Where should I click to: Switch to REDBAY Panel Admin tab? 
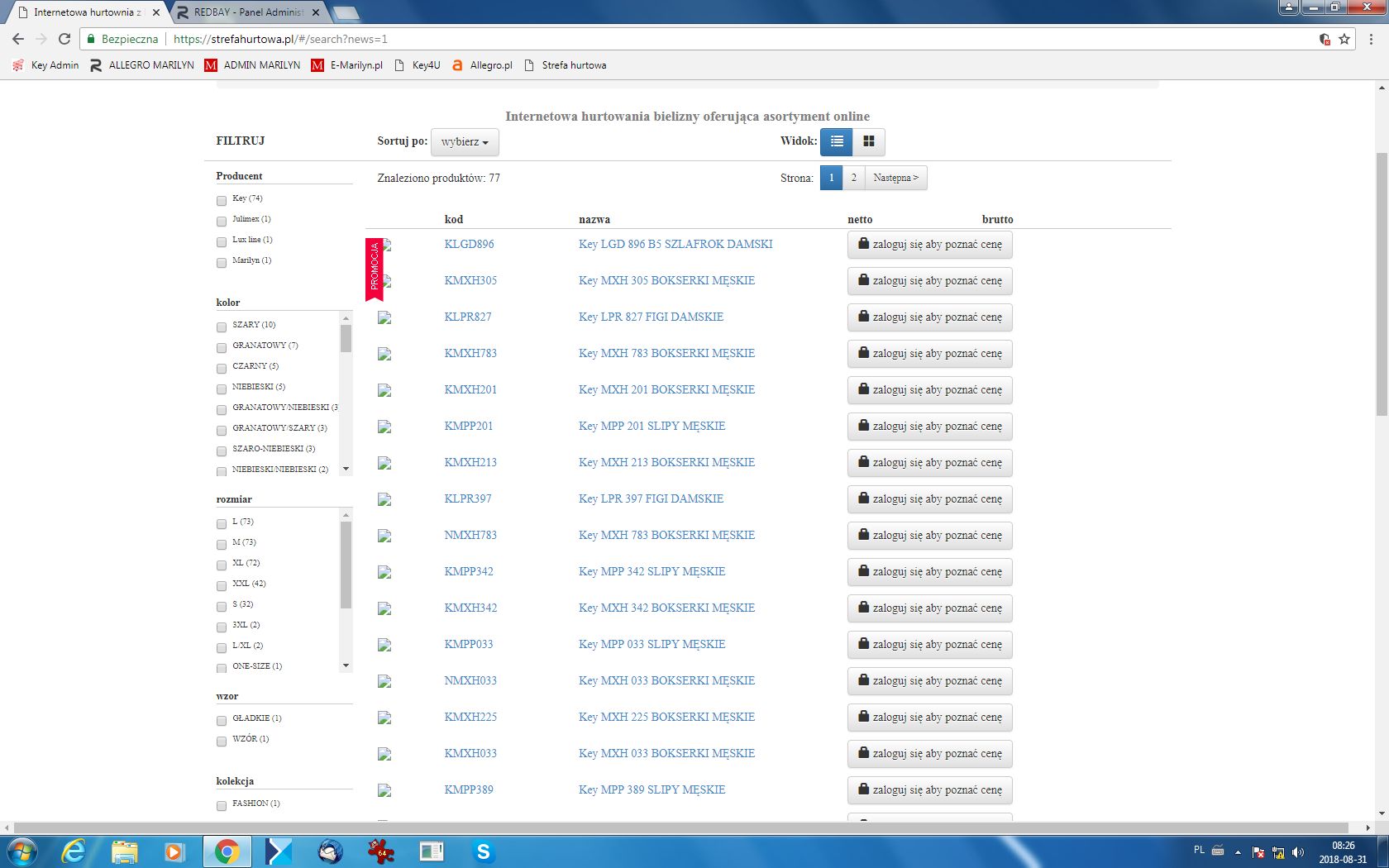tap(248, 12)
